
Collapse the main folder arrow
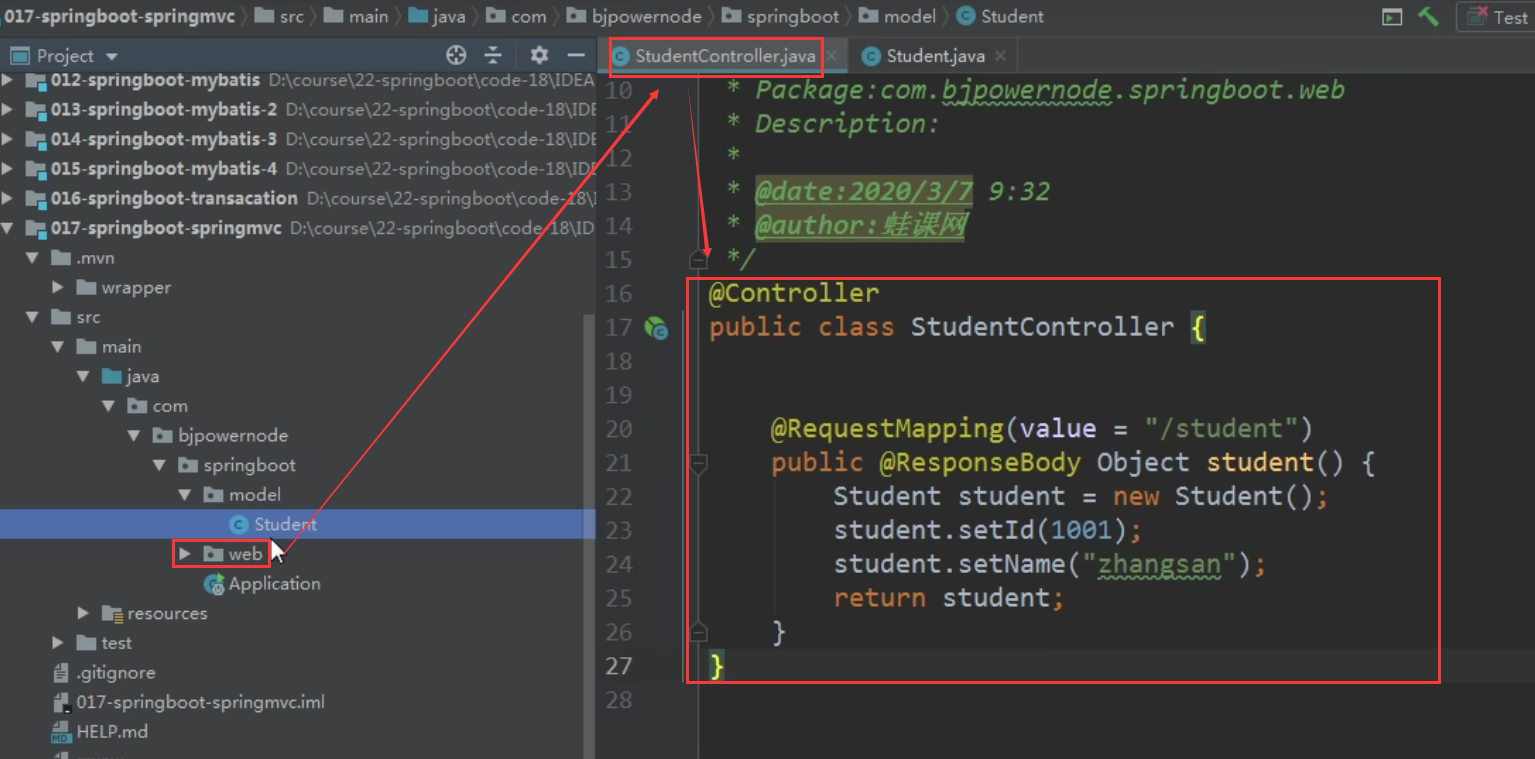click(x=59, y=347)
